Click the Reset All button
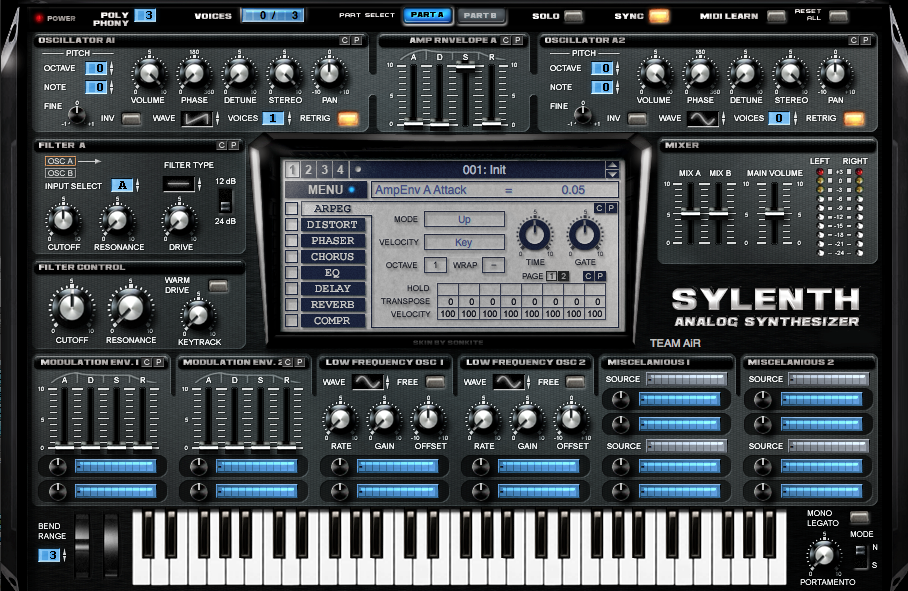This screenshot has width=908, height=591. pyautogui.click(x=838, y=16)
